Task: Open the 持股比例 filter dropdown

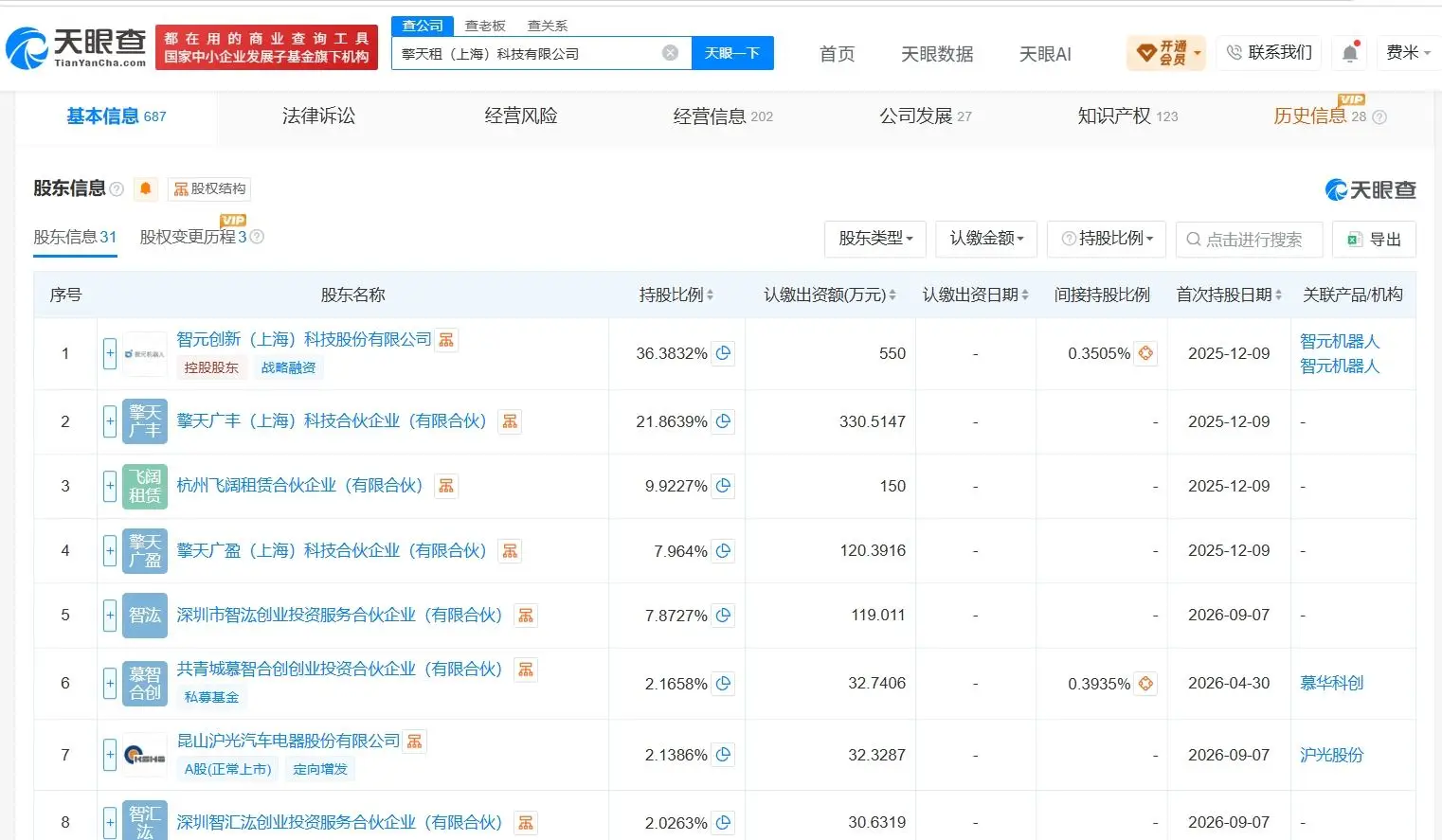Action: tap(1107, 239)
